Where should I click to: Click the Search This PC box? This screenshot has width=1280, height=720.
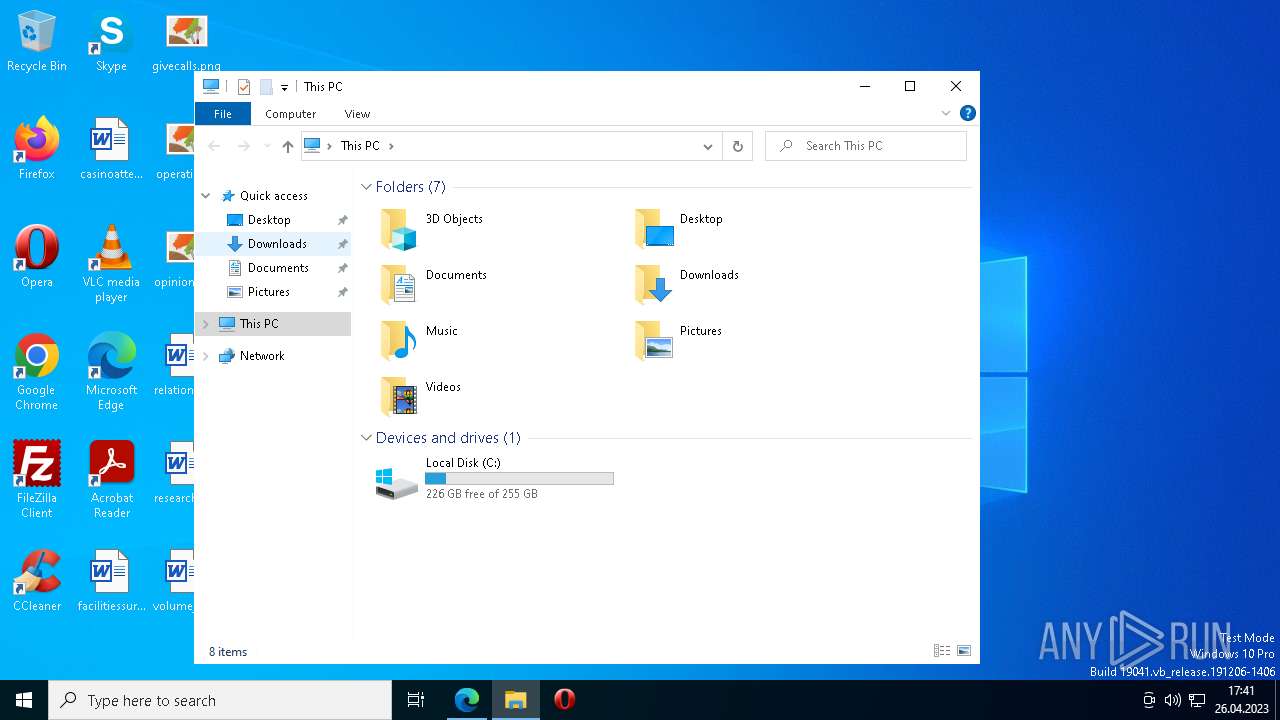click(x=866, y=146)
